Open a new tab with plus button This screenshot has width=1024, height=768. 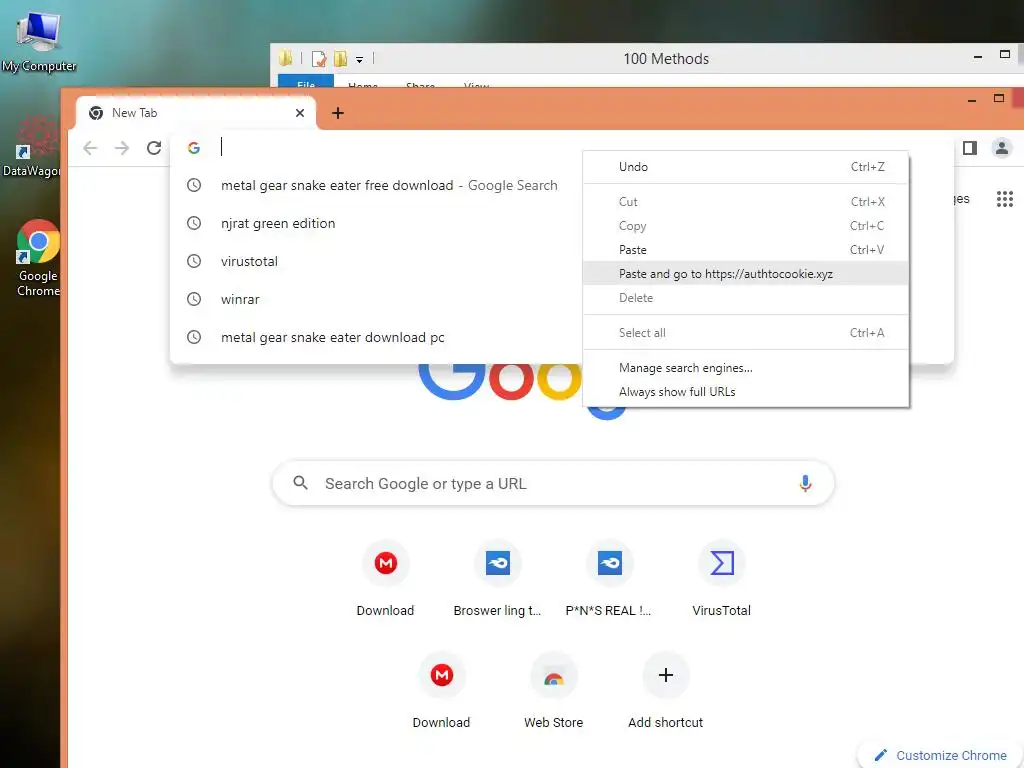[x=338, y=113]
